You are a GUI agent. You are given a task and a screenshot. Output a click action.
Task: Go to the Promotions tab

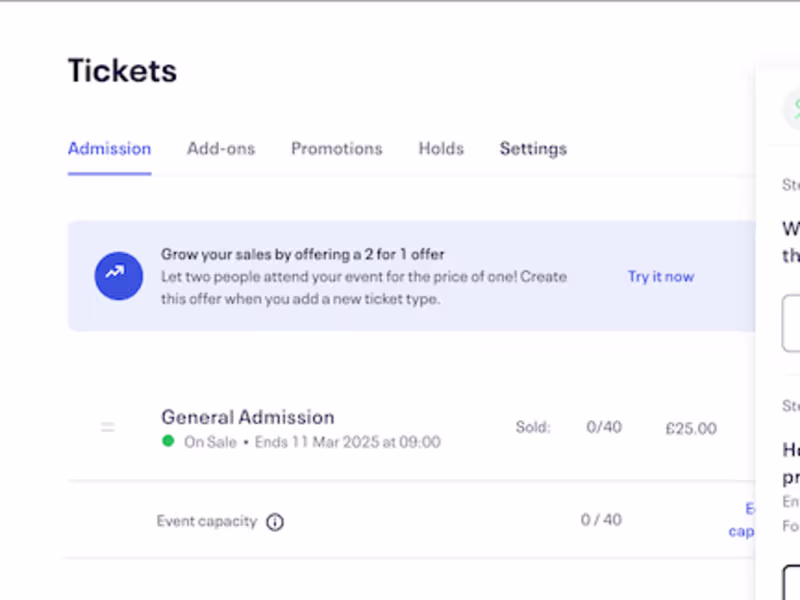[x=336, y=149]
